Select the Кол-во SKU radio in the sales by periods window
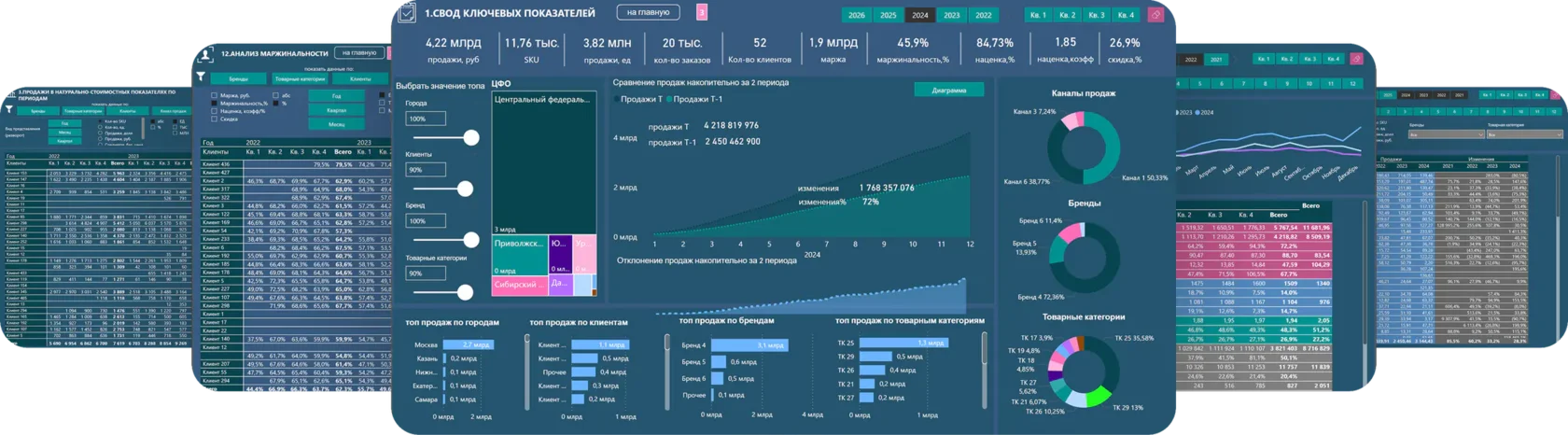This screenshot has height=435, width=1568. 100,121
